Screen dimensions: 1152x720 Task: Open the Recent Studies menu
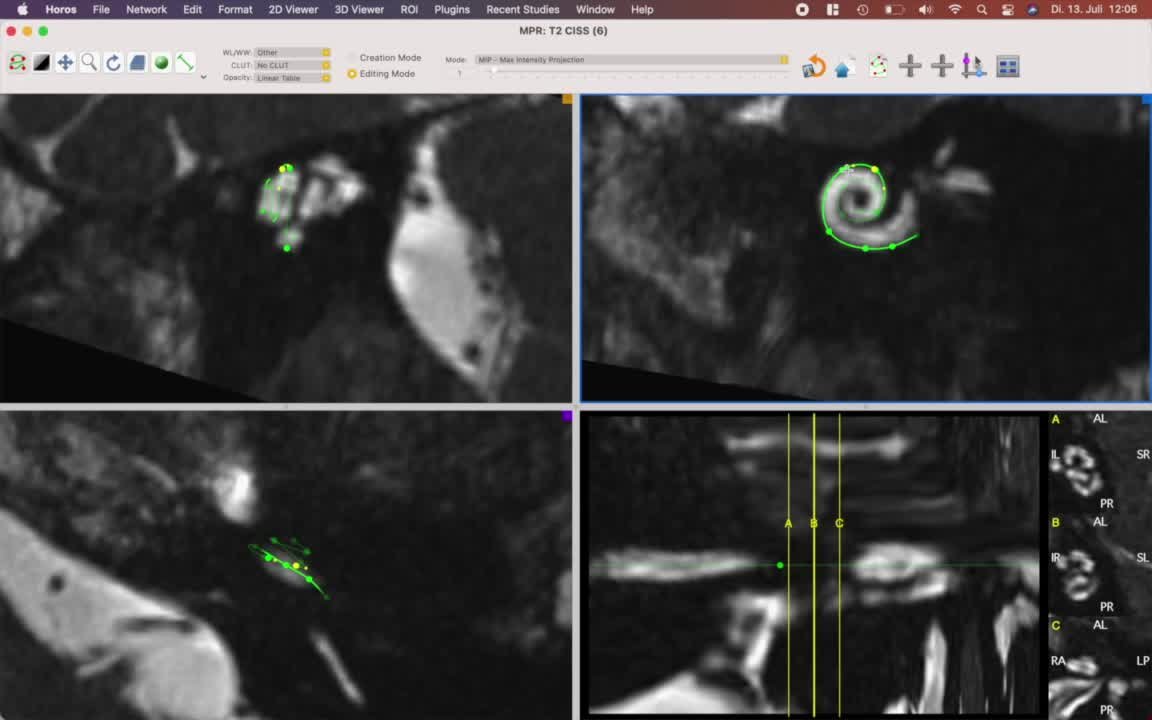pyautogui.click(x=522, y=10)
